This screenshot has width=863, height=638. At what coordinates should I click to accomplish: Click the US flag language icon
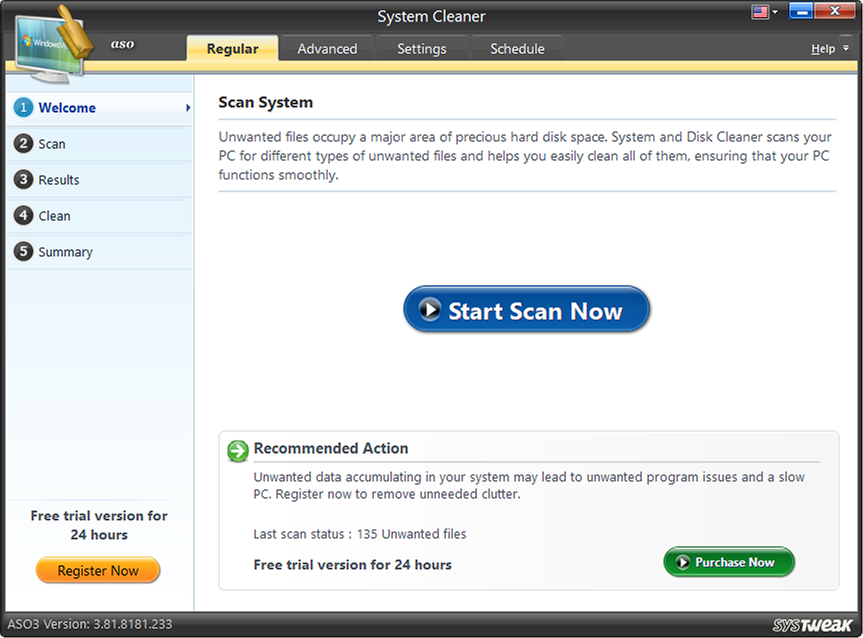(760, 11)
